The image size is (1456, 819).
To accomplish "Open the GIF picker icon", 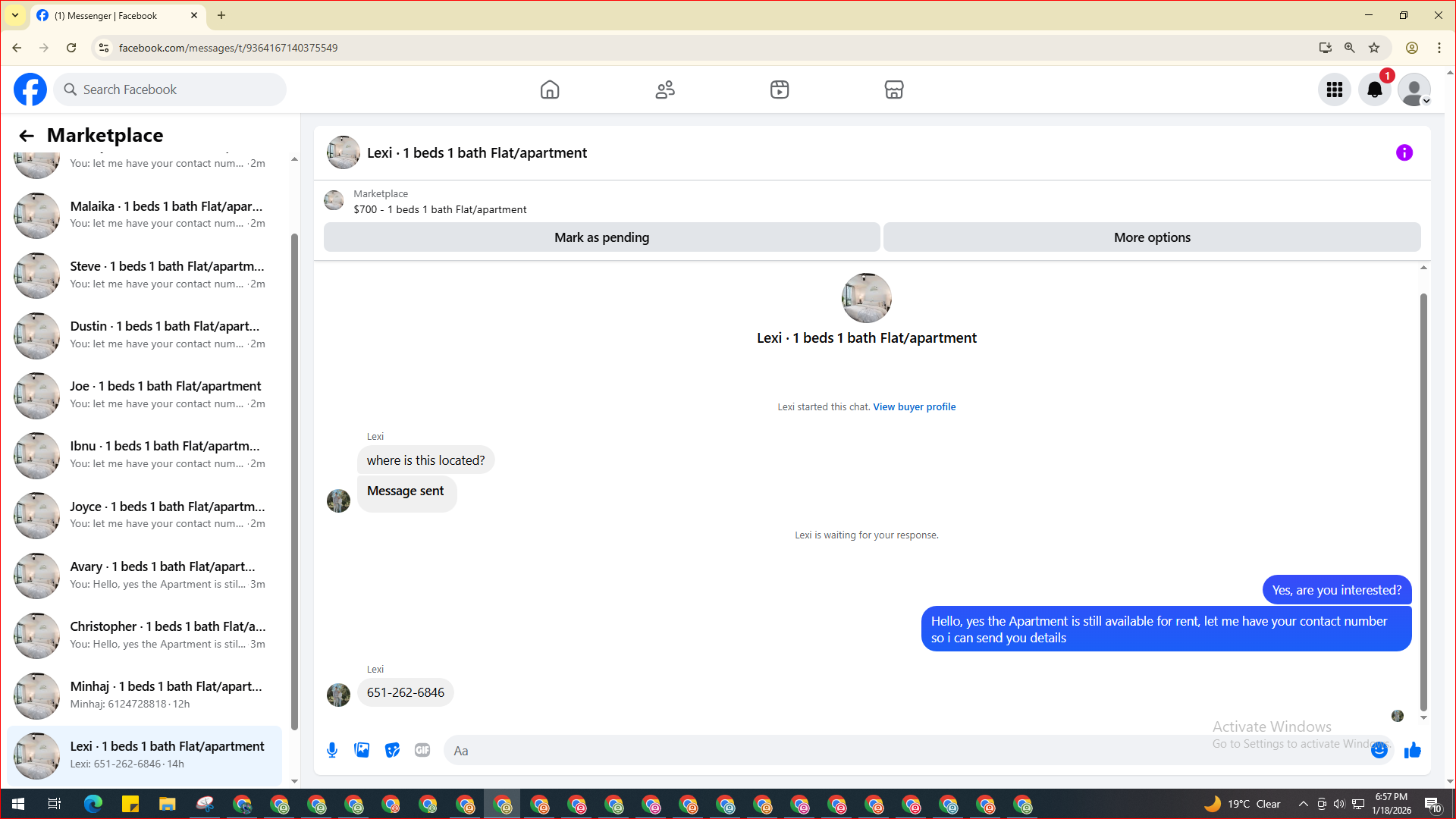I will point(422,750).
